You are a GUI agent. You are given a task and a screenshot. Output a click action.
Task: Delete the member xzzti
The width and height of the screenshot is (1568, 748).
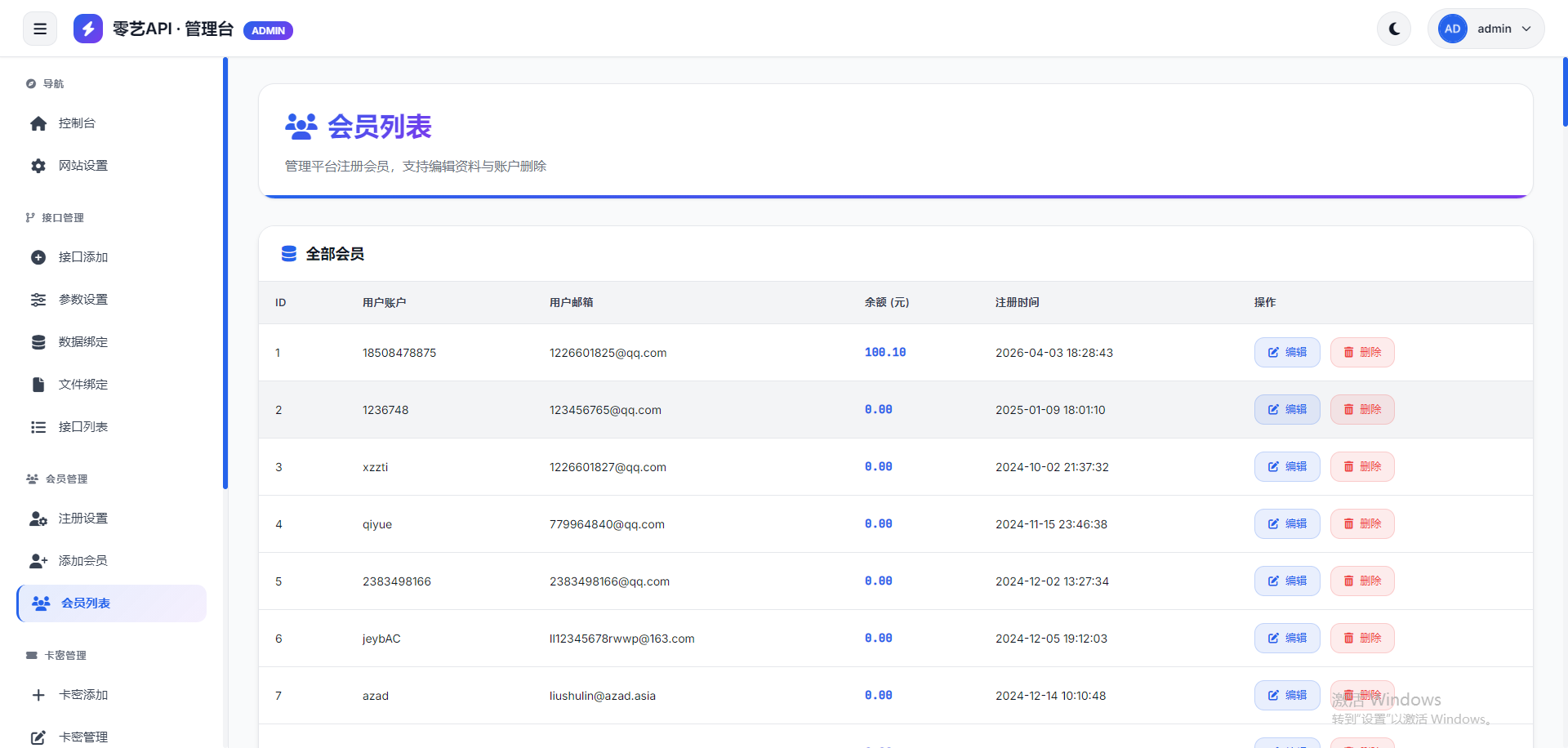coord(1361,467)
